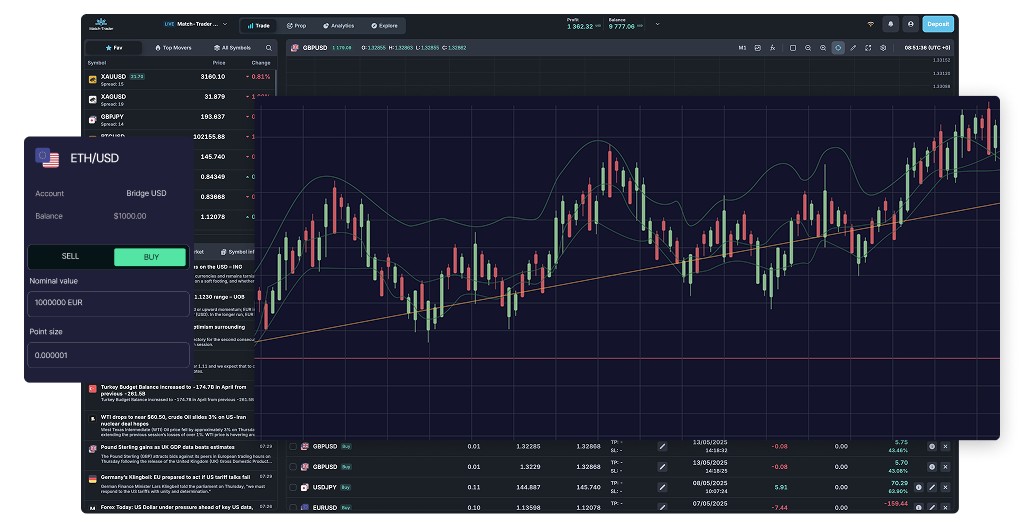Edit the USDJPY position TP/SL pencil

click(x=661, y=487)
